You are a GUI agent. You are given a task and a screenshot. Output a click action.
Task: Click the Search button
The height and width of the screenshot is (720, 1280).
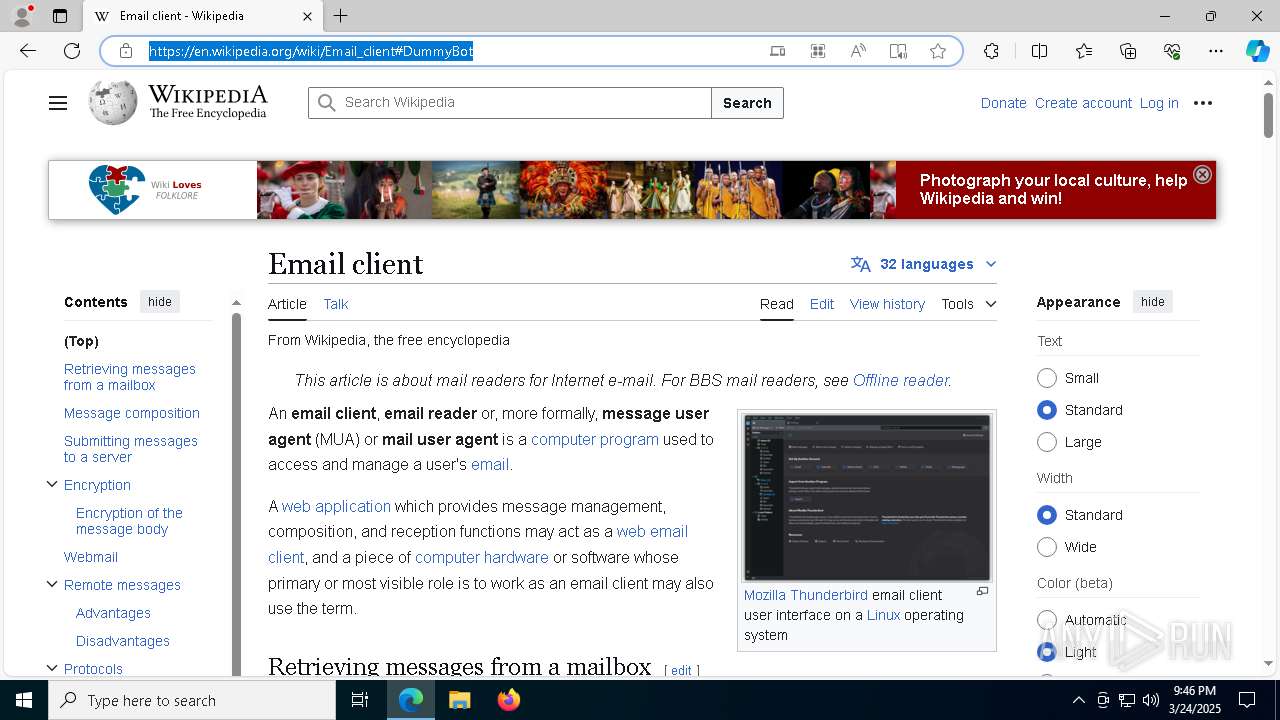(x=747, y=103)
